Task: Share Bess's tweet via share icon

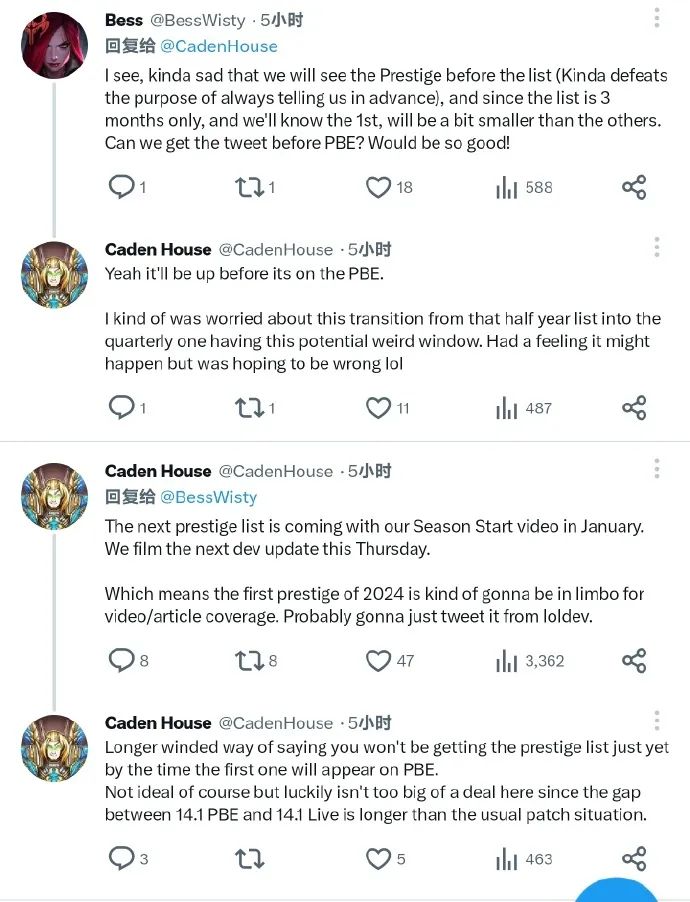Action: click(634, 187)
